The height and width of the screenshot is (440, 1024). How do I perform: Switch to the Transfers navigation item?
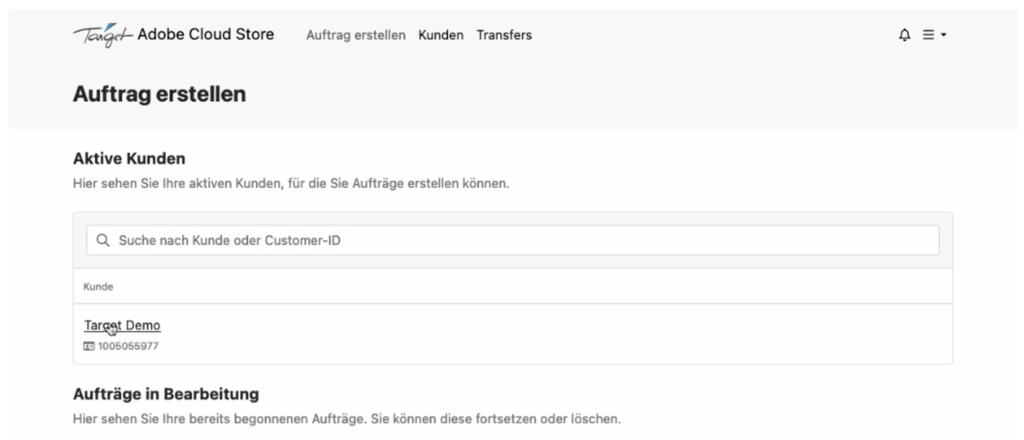pyautogui.click(x=504, y=35)
